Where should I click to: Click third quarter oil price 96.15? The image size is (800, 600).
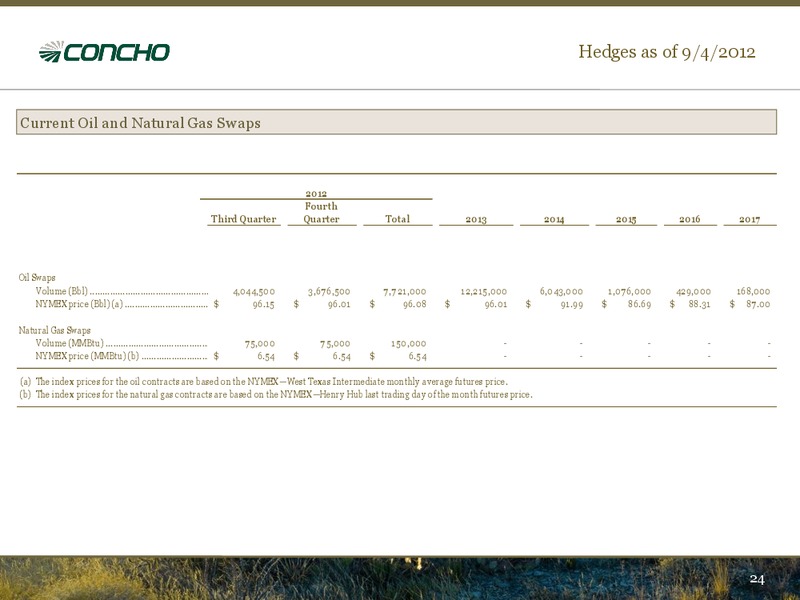[x=264, y=305]
